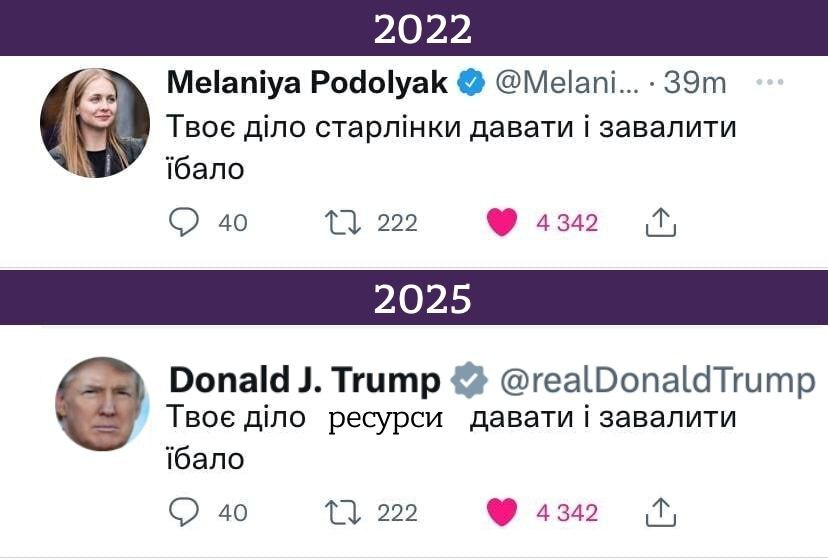Retweet Melaniya Podolyak's tweet

[343, 222]
